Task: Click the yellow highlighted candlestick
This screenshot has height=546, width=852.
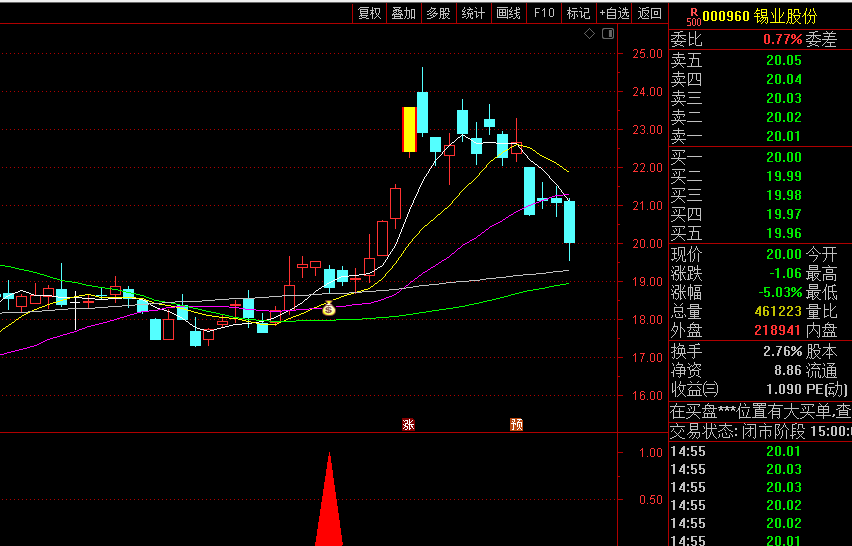Action: pyautogui.click(x=409, y=129)
